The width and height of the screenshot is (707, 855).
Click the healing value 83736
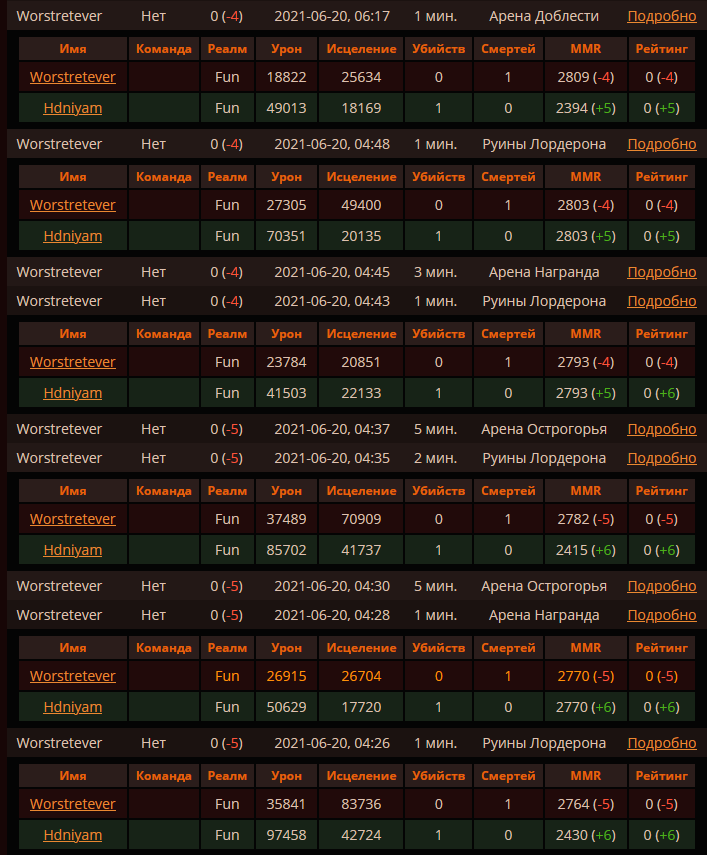(x=361, y=805)
